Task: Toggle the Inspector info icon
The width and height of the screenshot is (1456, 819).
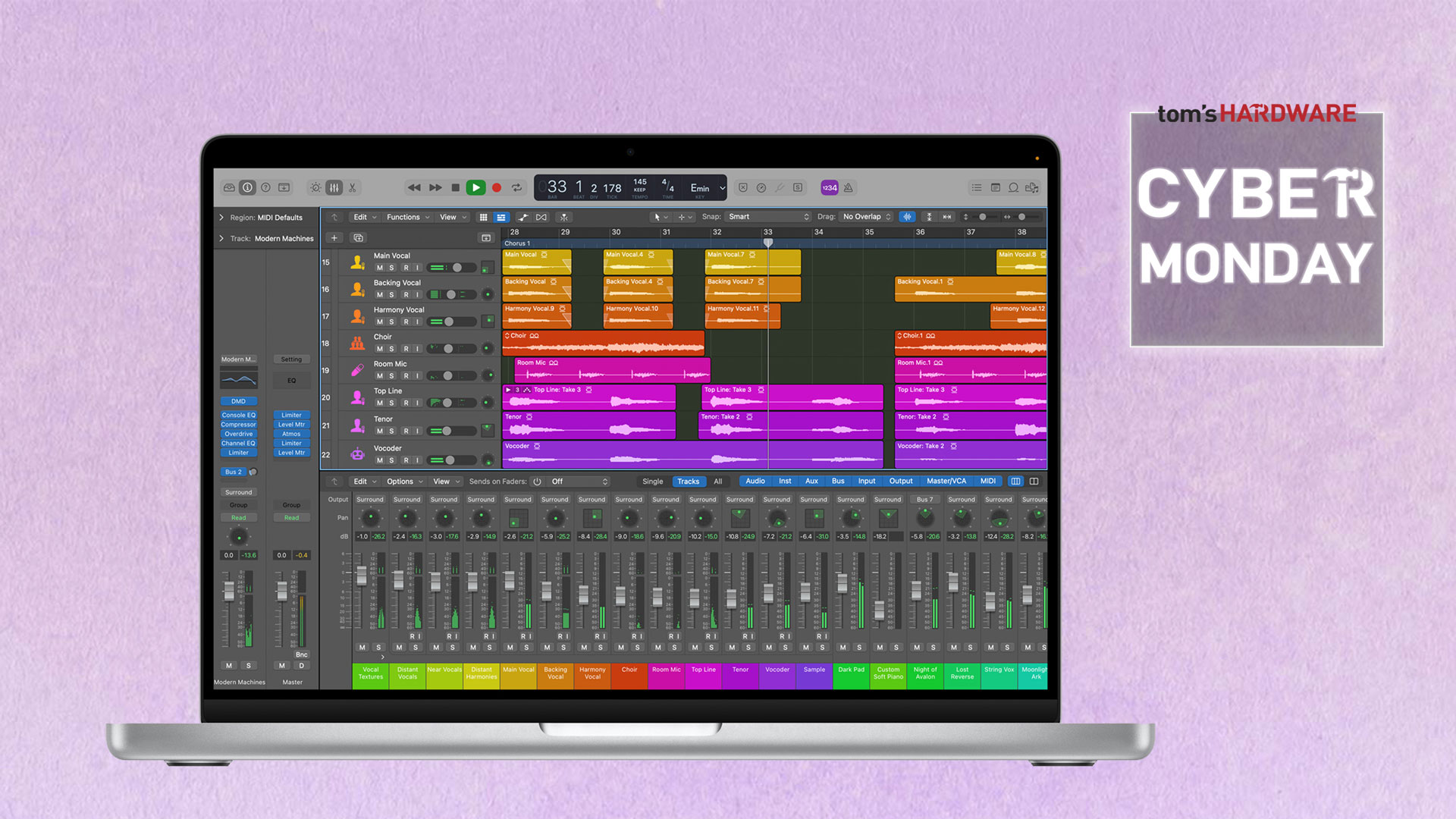Action: pos(248,187)
